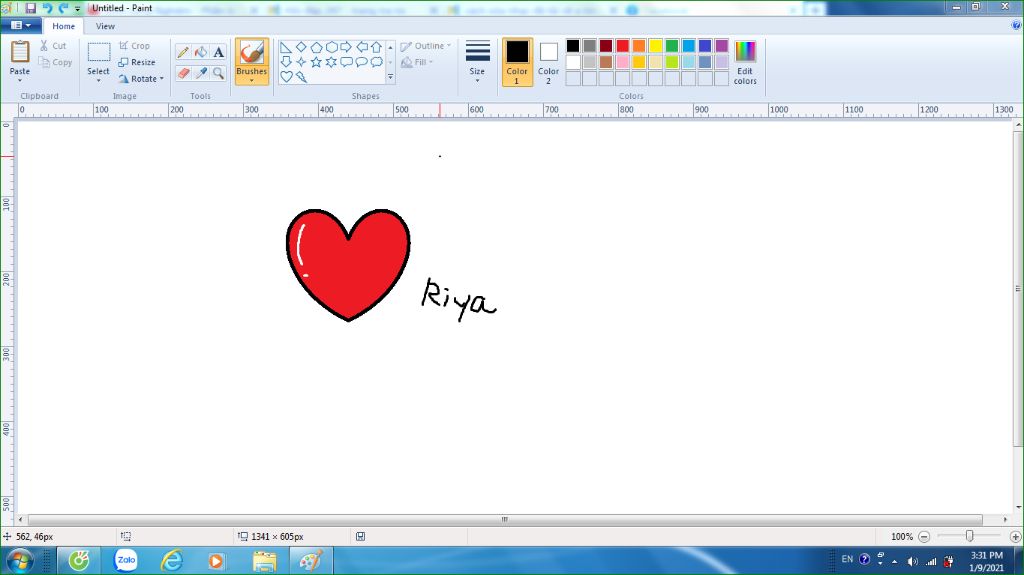Click the Resize button
Viewport: 1024px width, 575px height.
pos(137,62)
